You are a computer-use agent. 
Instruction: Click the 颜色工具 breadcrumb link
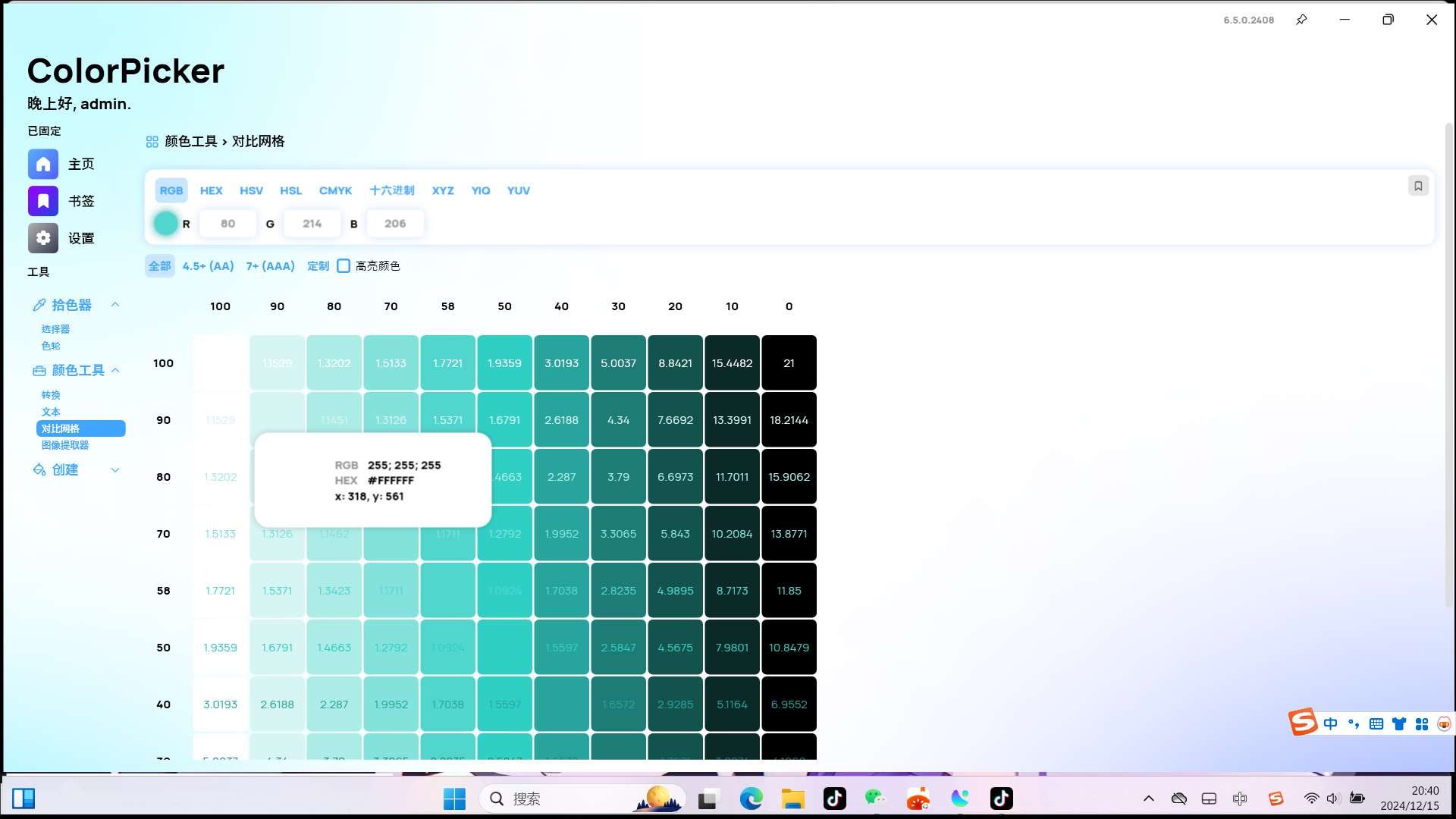(x=191, y=142)
